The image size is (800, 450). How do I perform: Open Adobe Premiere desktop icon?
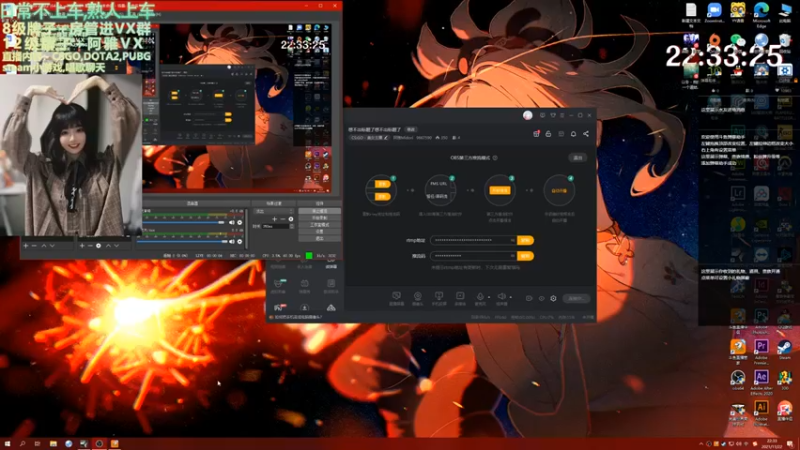(761, 350)
